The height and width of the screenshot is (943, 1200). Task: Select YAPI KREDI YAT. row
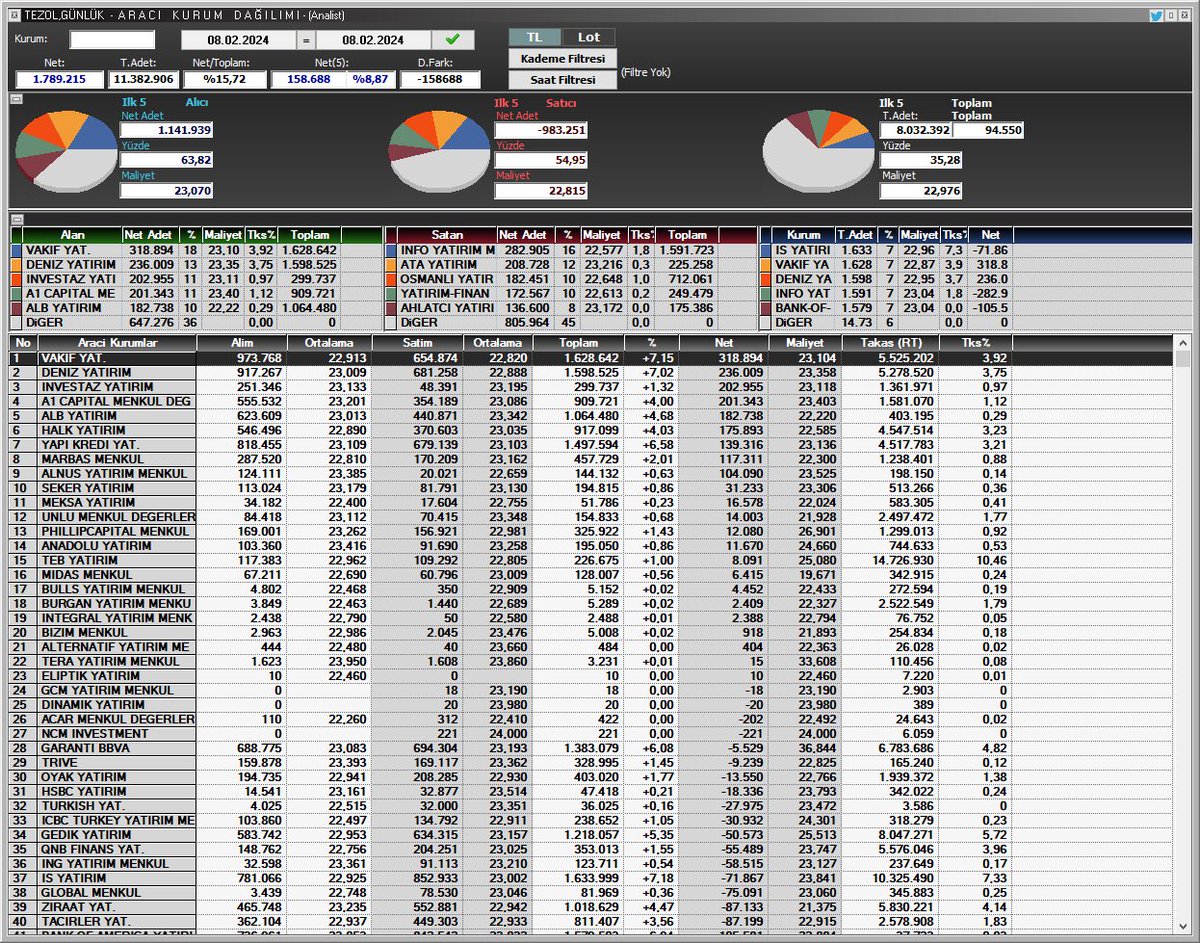[593, 444]
